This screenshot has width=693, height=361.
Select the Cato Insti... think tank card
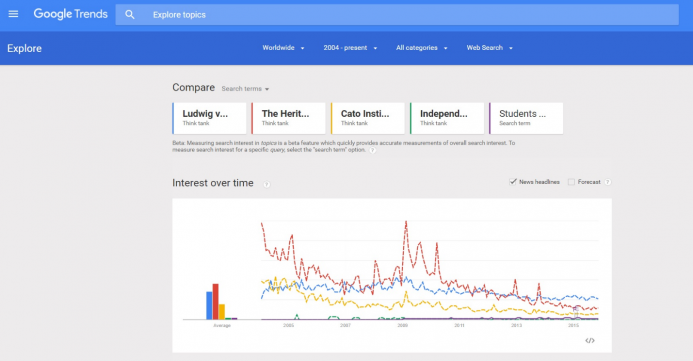pyautogui.click(x=367, y=118)
